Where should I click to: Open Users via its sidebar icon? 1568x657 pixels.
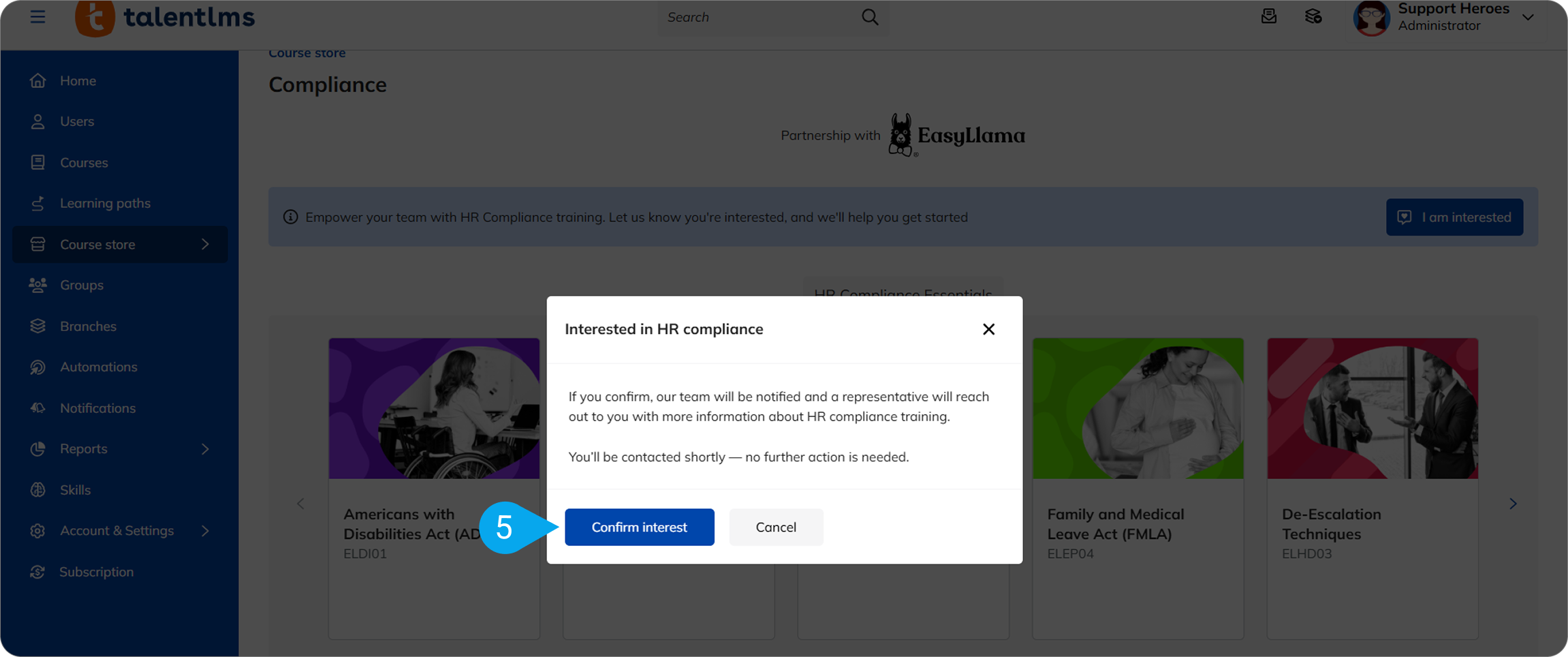38,121
